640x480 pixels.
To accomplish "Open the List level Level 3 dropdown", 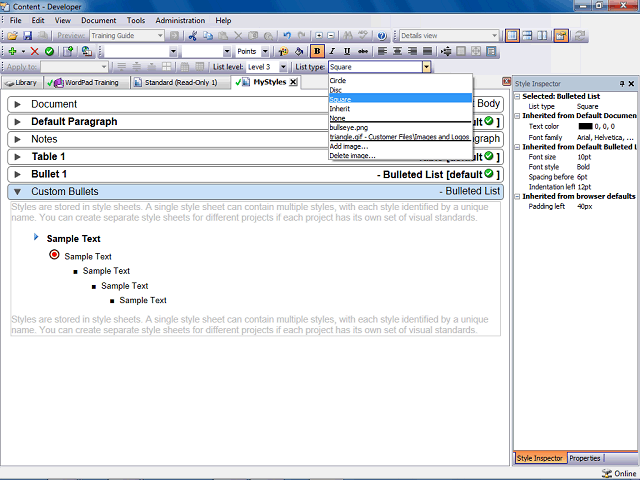I will point(283,67).
